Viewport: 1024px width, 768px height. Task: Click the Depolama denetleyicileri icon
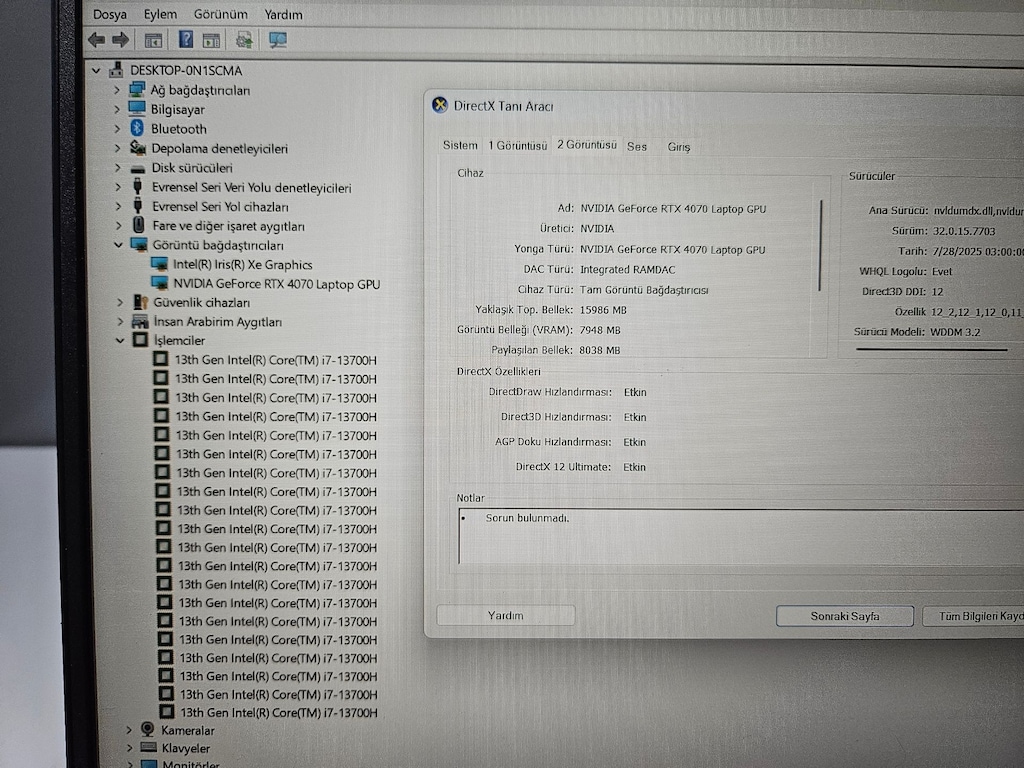pos(137,148)
